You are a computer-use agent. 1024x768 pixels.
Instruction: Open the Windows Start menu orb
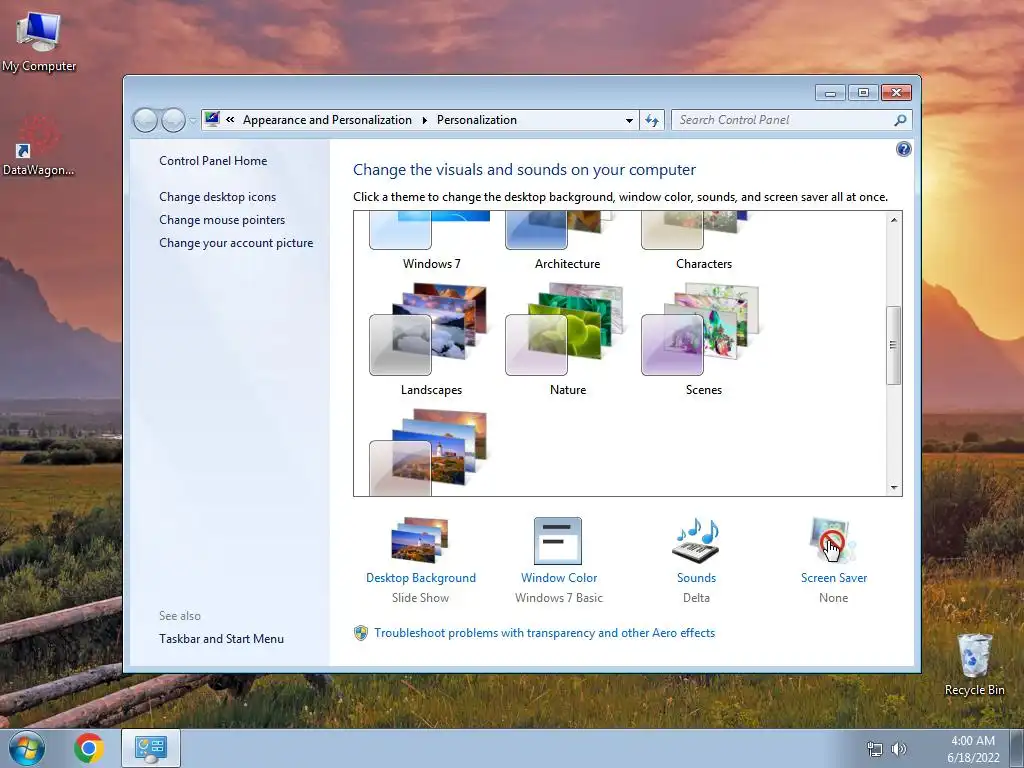tap(27, 748)
